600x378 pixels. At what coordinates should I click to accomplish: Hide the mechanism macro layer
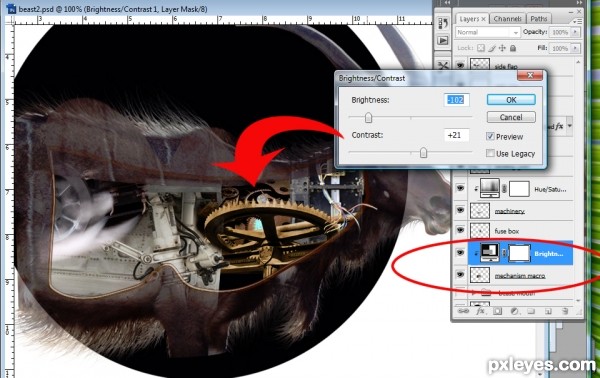click(460, 275)
